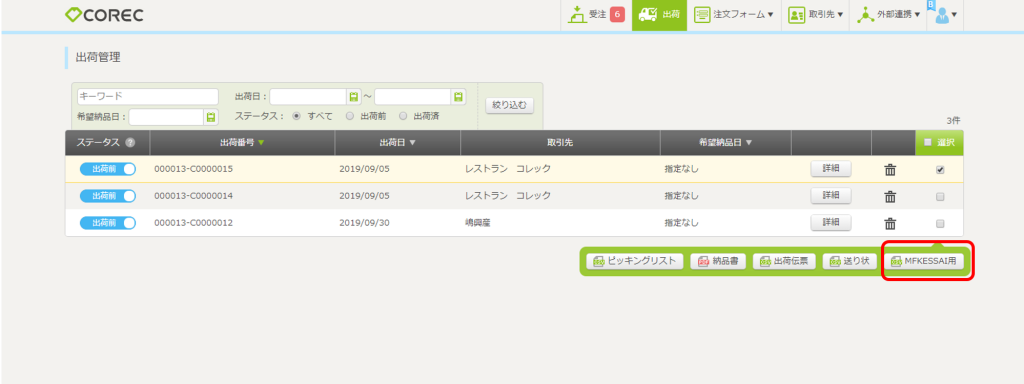The height and width of the screenshot is (384, 1024).
Task: Open the user account menu
Action: tap(945, 14)
